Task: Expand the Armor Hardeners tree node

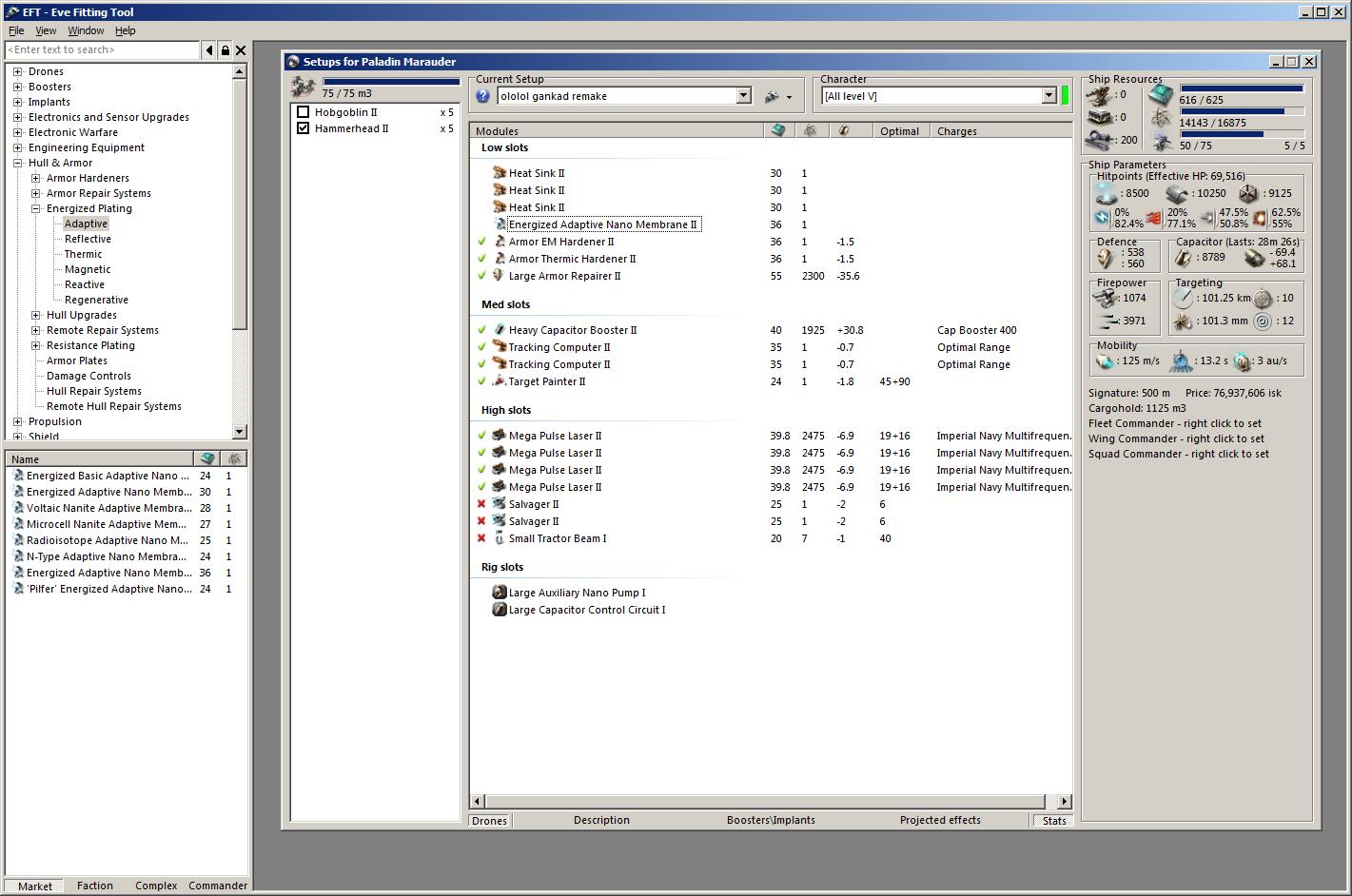Action: pos(35,178)
